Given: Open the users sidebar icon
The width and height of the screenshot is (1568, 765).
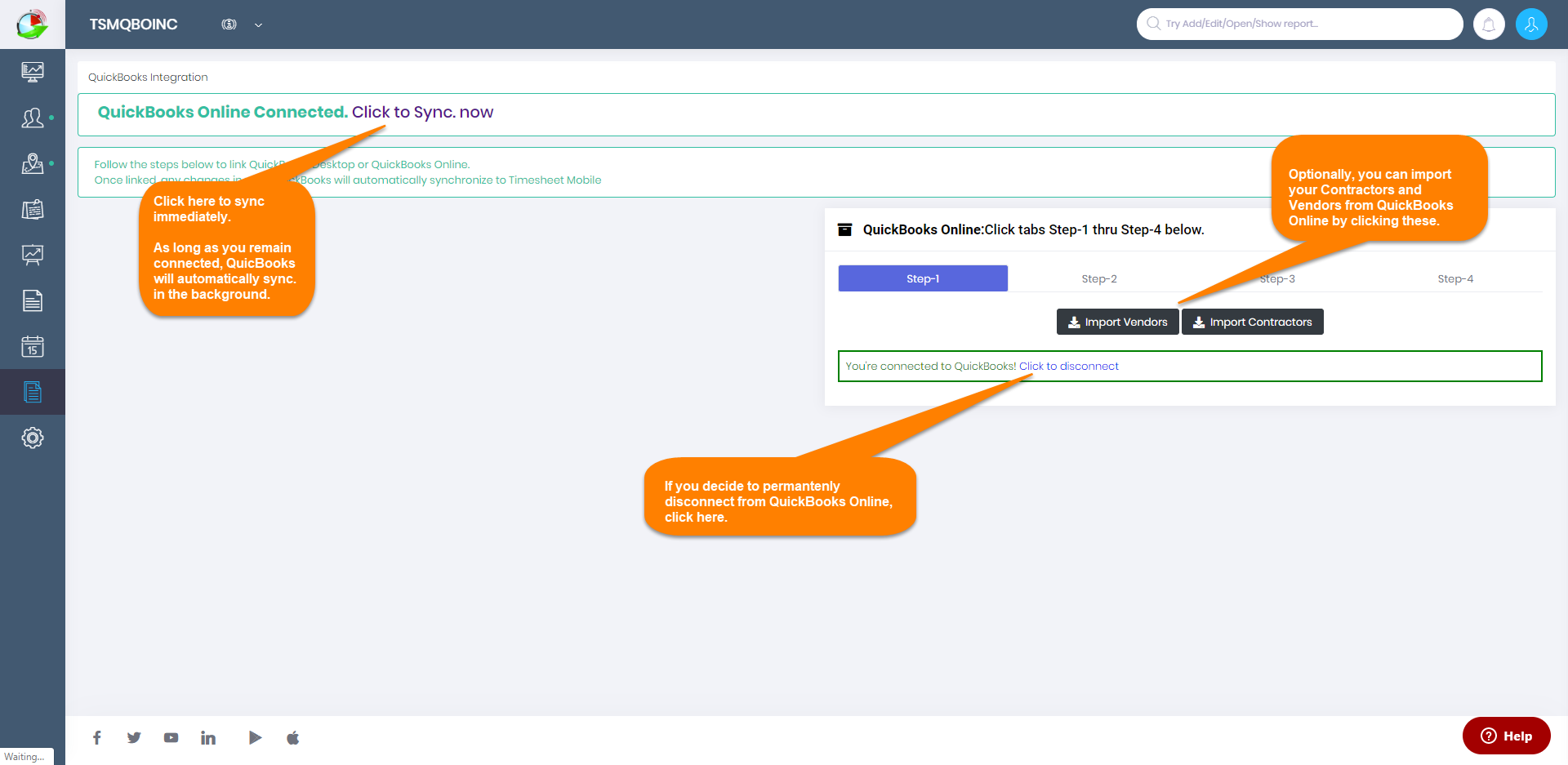Looking at the screenshot, I should 33,118.
